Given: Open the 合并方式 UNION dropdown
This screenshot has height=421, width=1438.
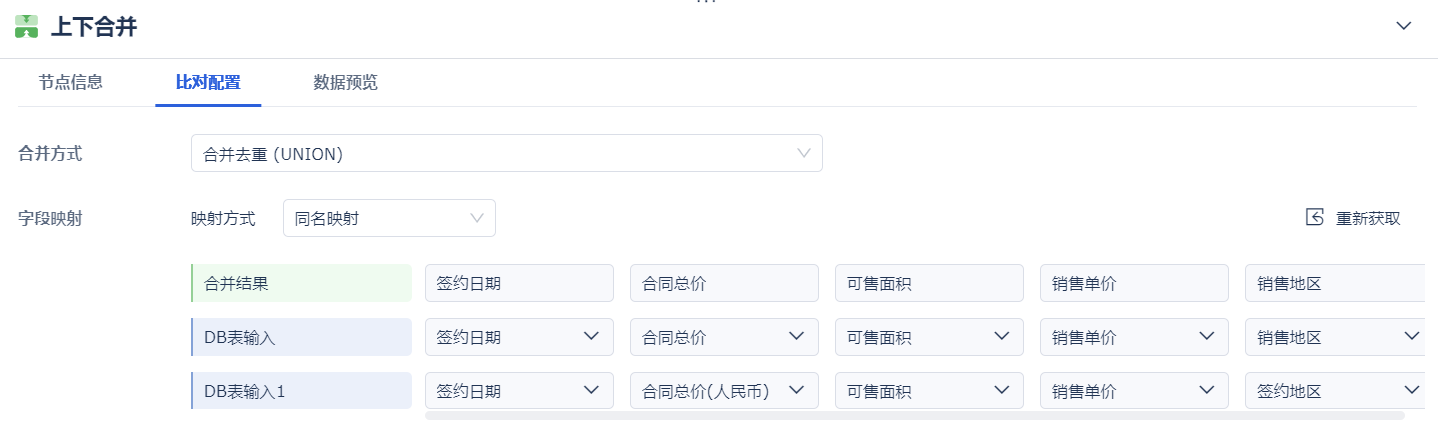Looking at the screenshot, I should [506, 153].
